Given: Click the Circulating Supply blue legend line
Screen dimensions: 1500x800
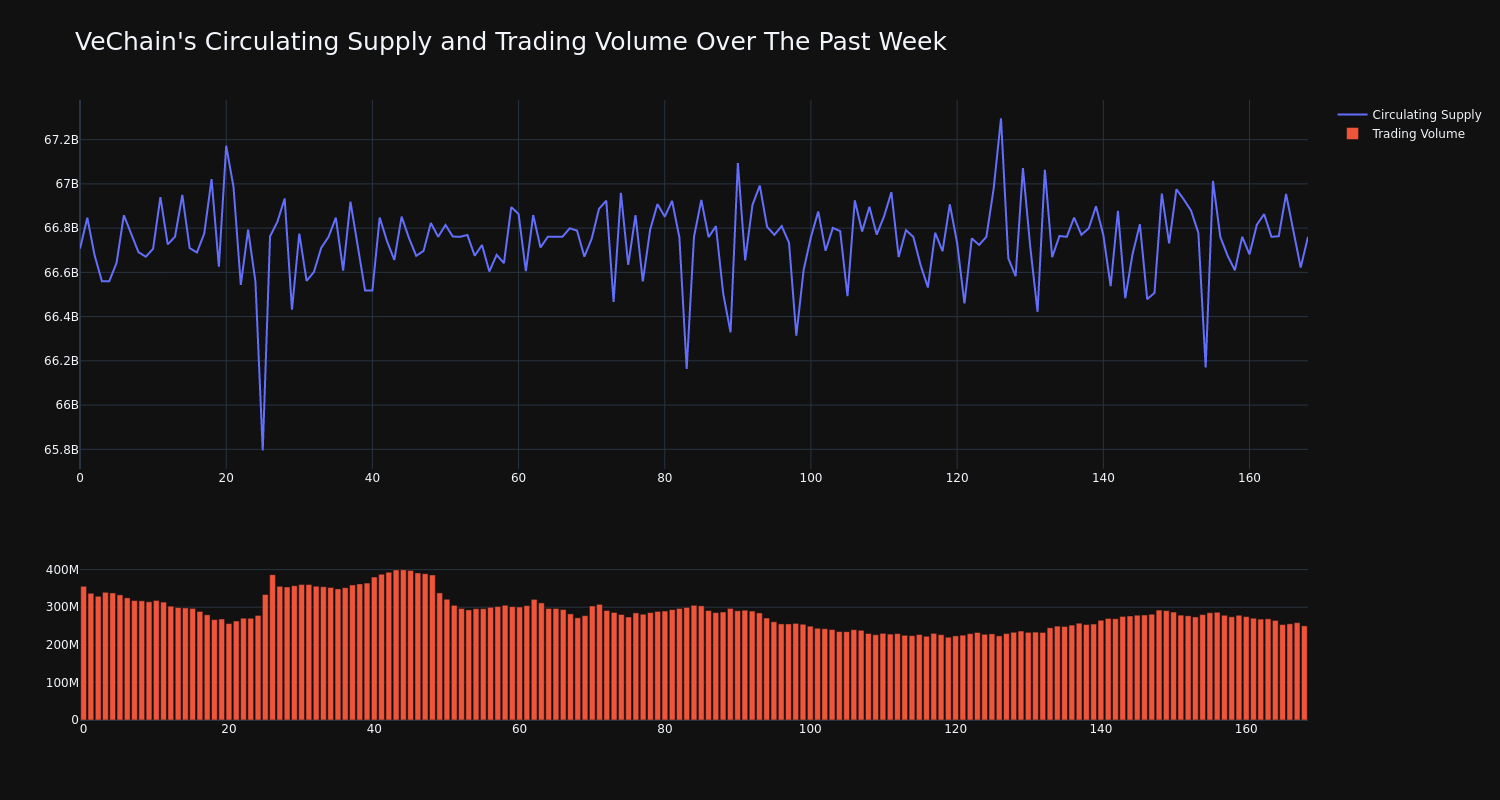Looking at the screenshot, I should [x=1352, y=115].
